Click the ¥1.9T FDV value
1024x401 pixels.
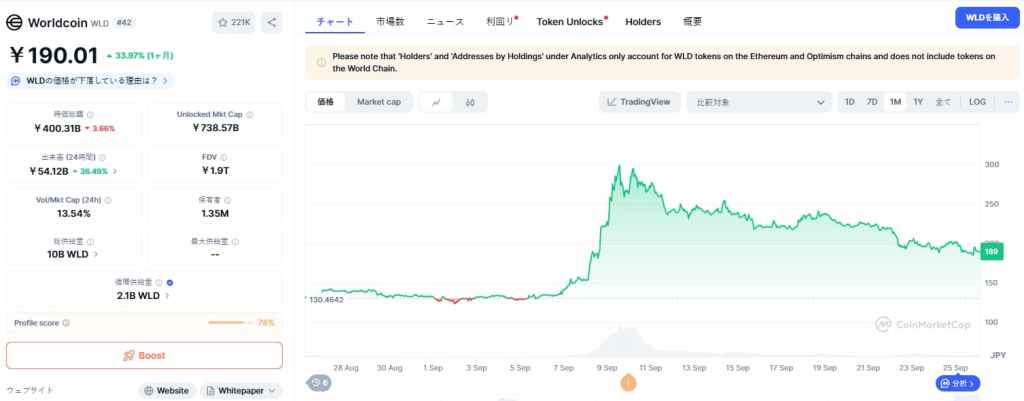tap(216, 171)
